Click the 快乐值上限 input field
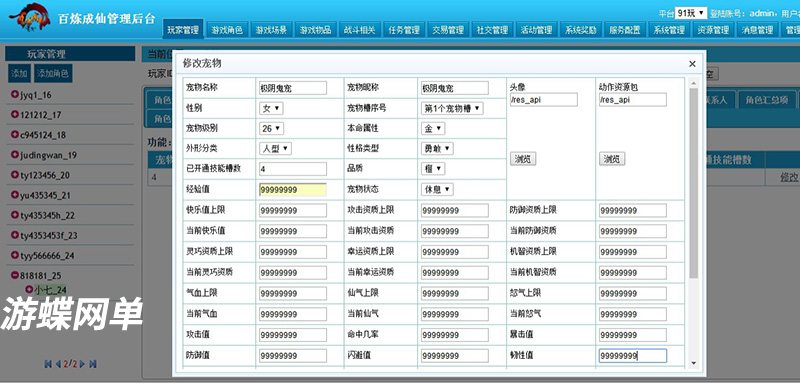The height and width of the screenshot is (384, 800). tap(293, 211)
